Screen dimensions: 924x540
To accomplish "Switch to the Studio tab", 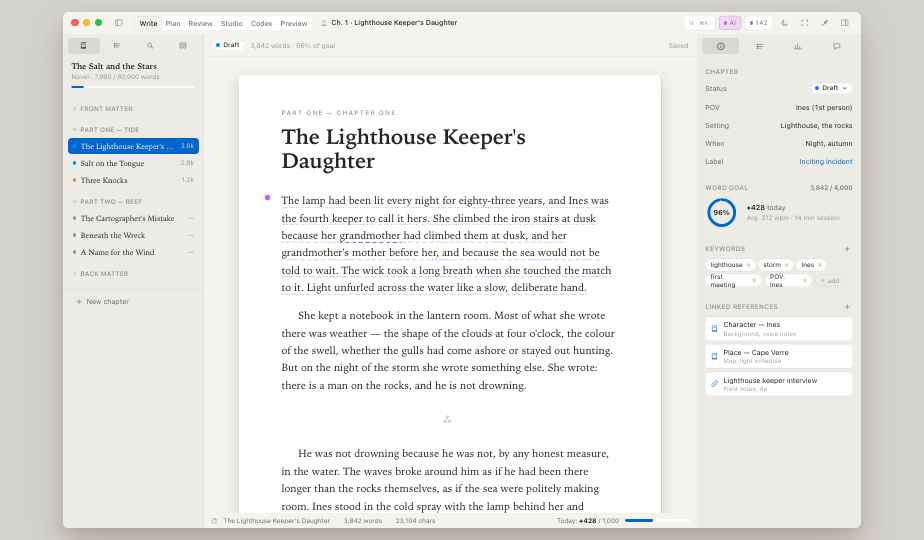I will 232,24.
